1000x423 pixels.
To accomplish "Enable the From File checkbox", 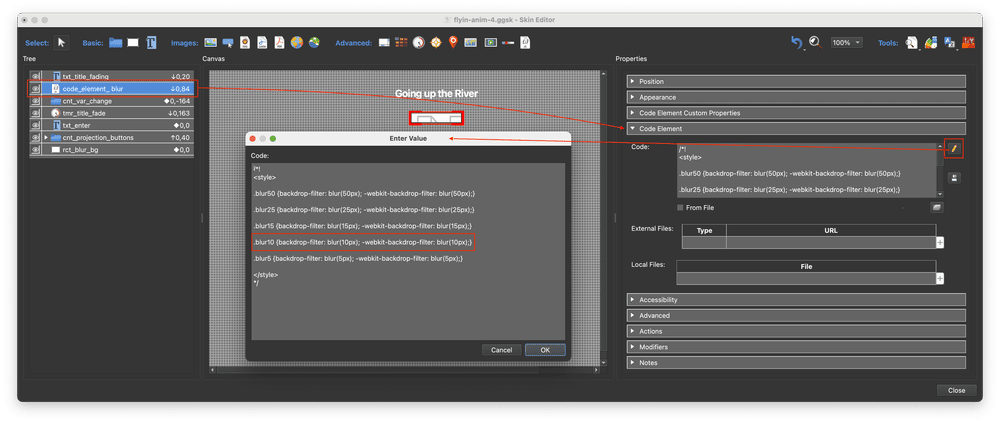I will point(680,207).
